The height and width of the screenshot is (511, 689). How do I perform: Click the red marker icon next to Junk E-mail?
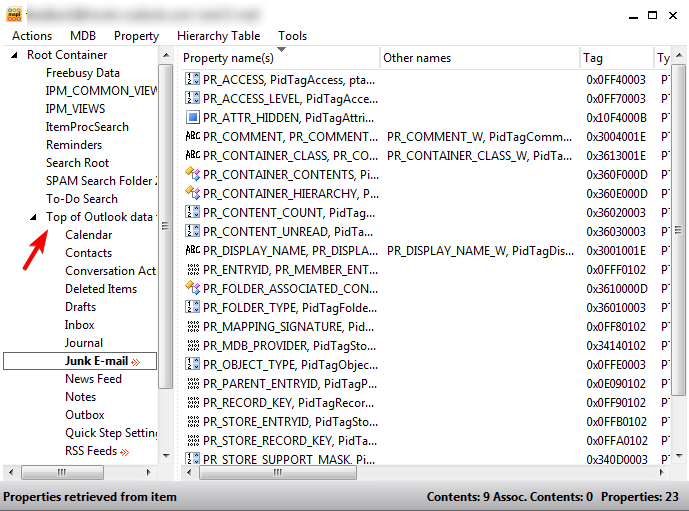coord(136,362)
